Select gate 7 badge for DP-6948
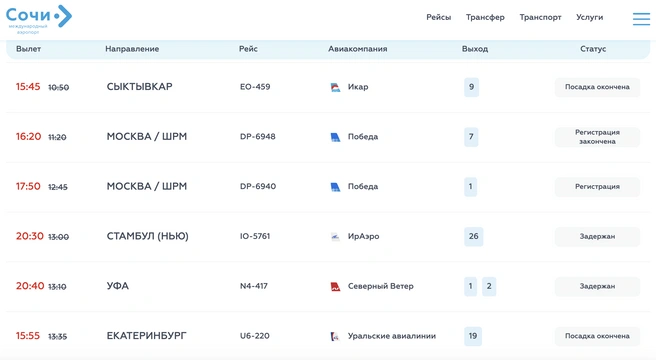This screenshot has height=360, width=656. pyautogui.click(x=471, y=137)
